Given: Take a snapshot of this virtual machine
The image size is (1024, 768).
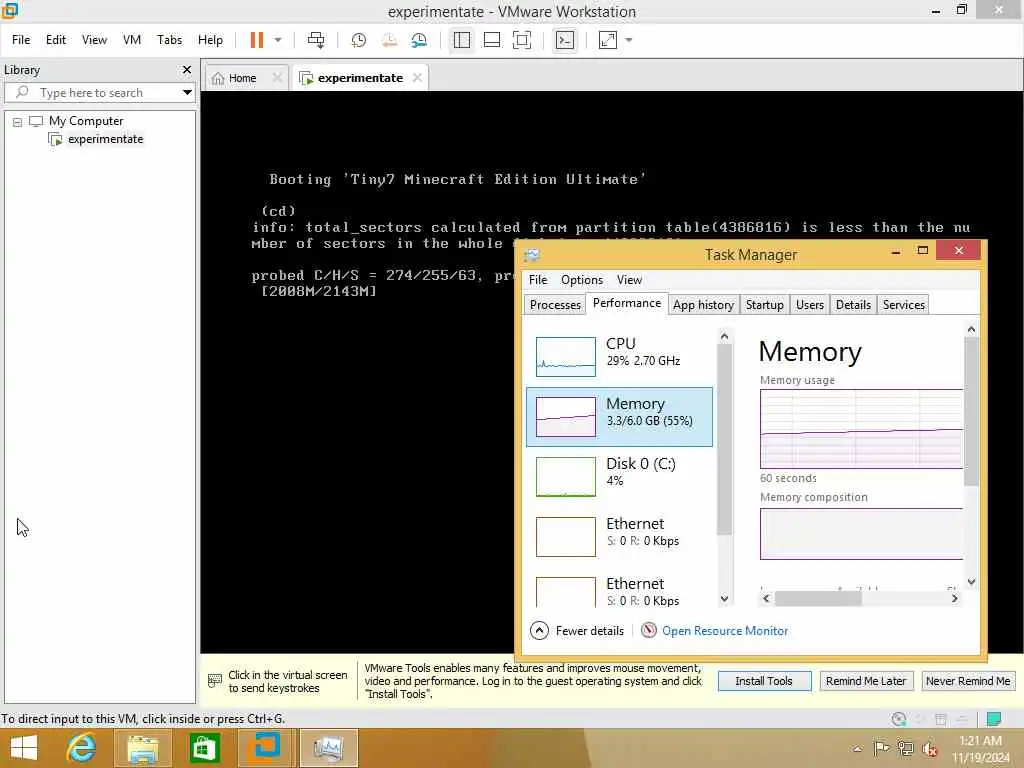Looking at the screenshot, I should pyautogui.click(x=359, y=40).
